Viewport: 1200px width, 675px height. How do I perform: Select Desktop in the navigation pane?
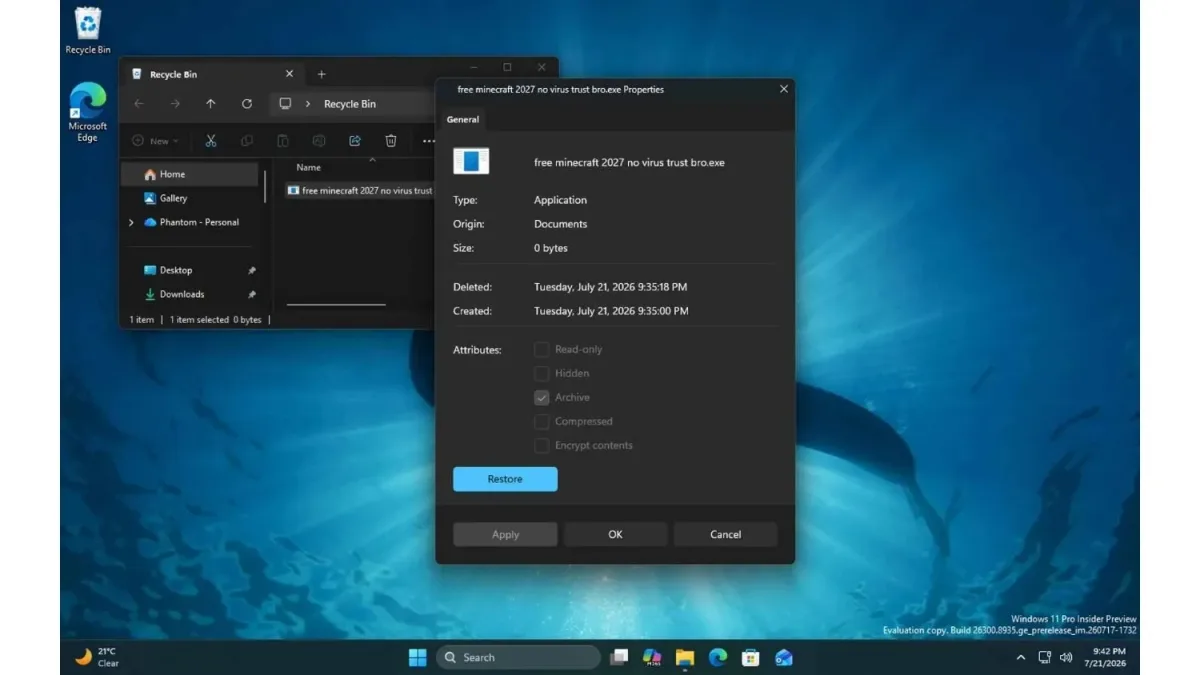coord(190,270)
